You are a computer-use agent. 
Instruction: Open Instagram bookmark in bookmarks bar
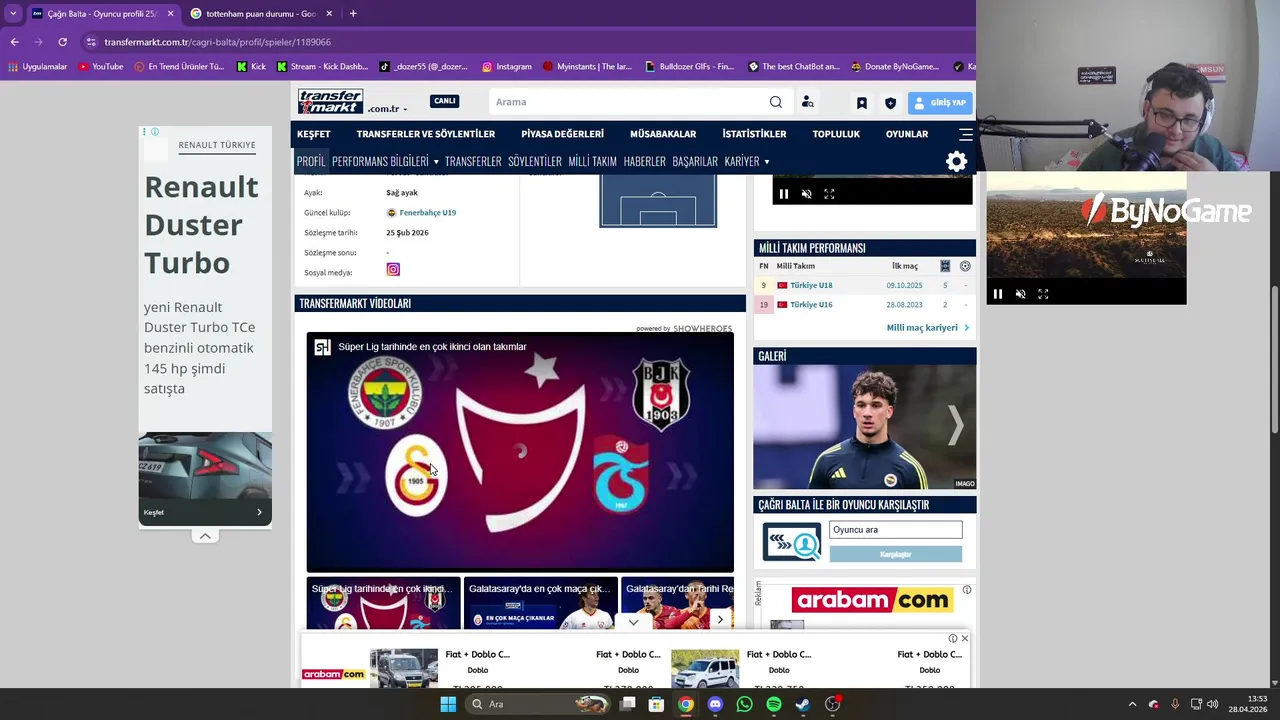(506, 67)
